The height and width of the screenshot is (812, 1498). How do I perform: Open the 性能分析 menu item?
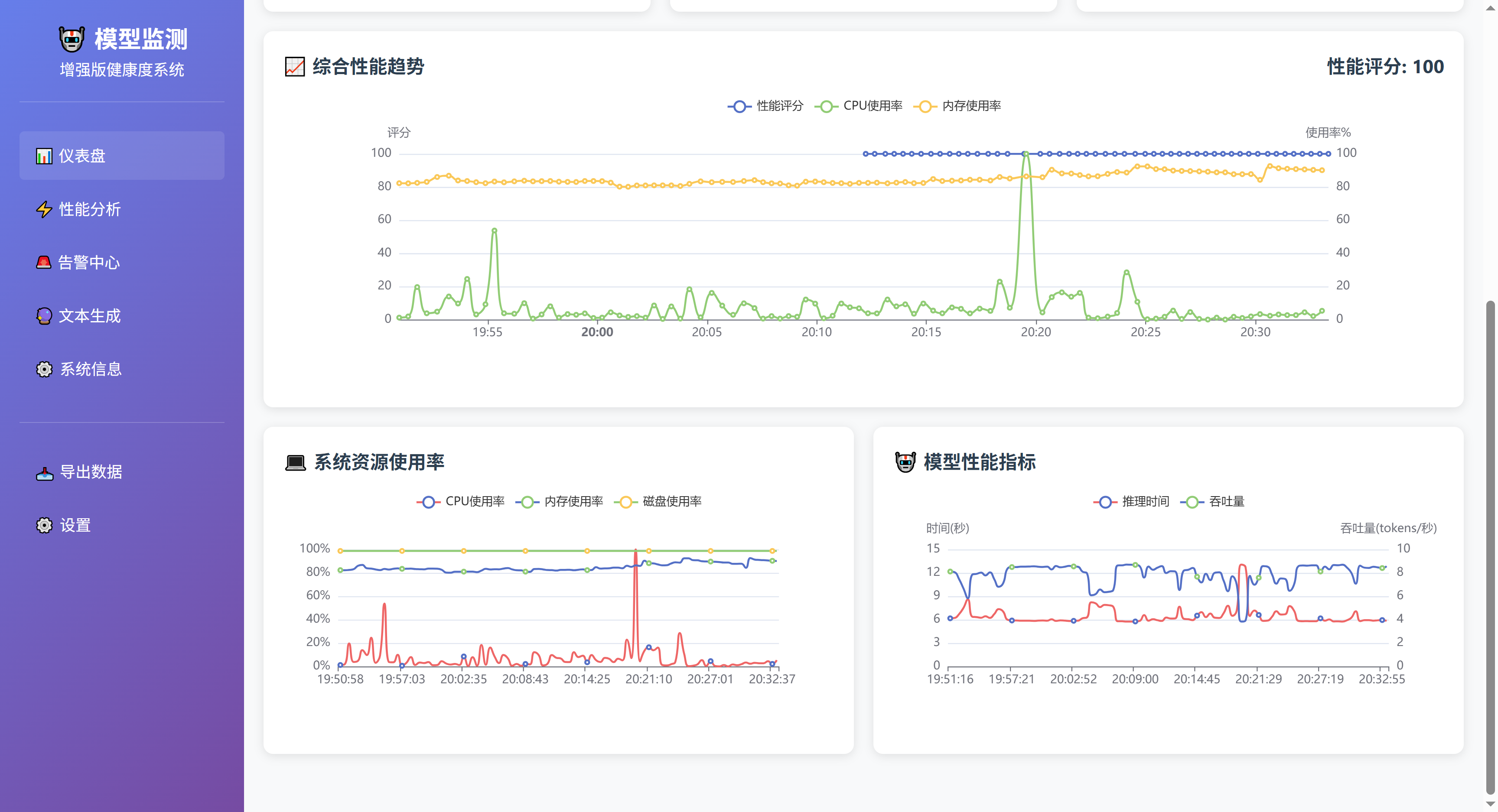click(x=90, y=209)
